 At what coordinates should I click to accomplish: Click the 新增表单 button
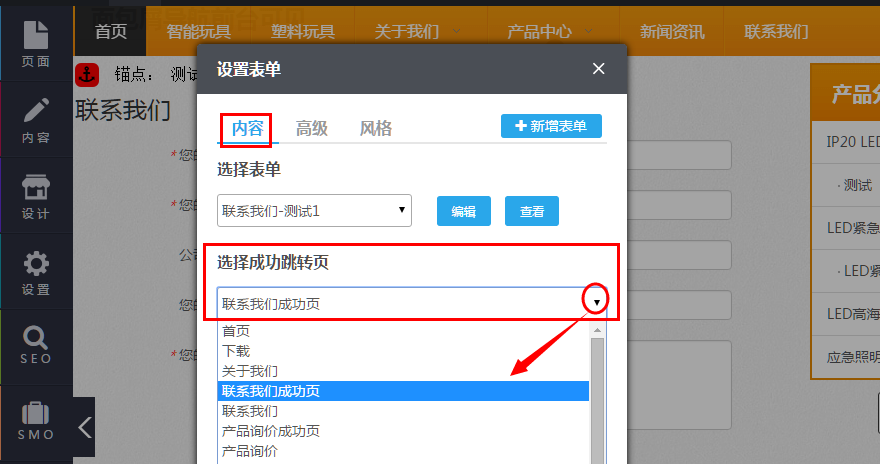551,126
